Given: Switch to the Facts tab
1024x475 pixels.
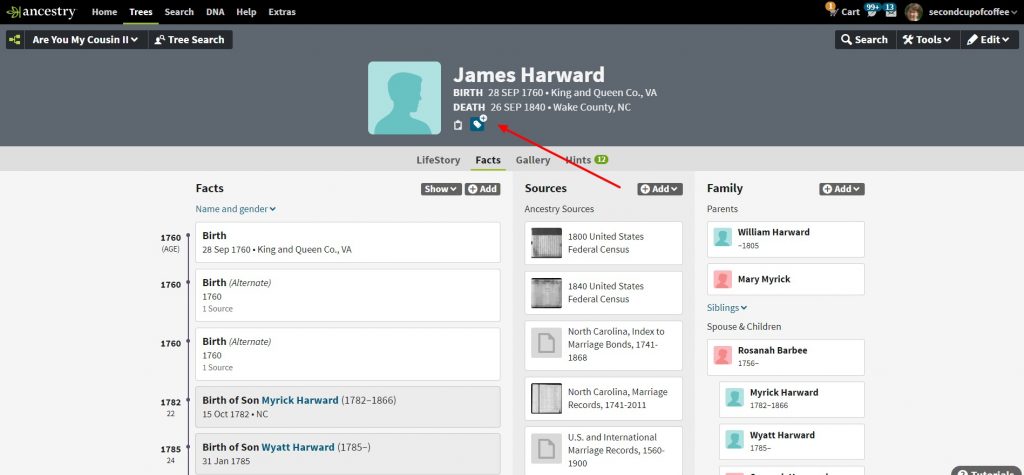Looking at the screenshot, I should (488, 160).
